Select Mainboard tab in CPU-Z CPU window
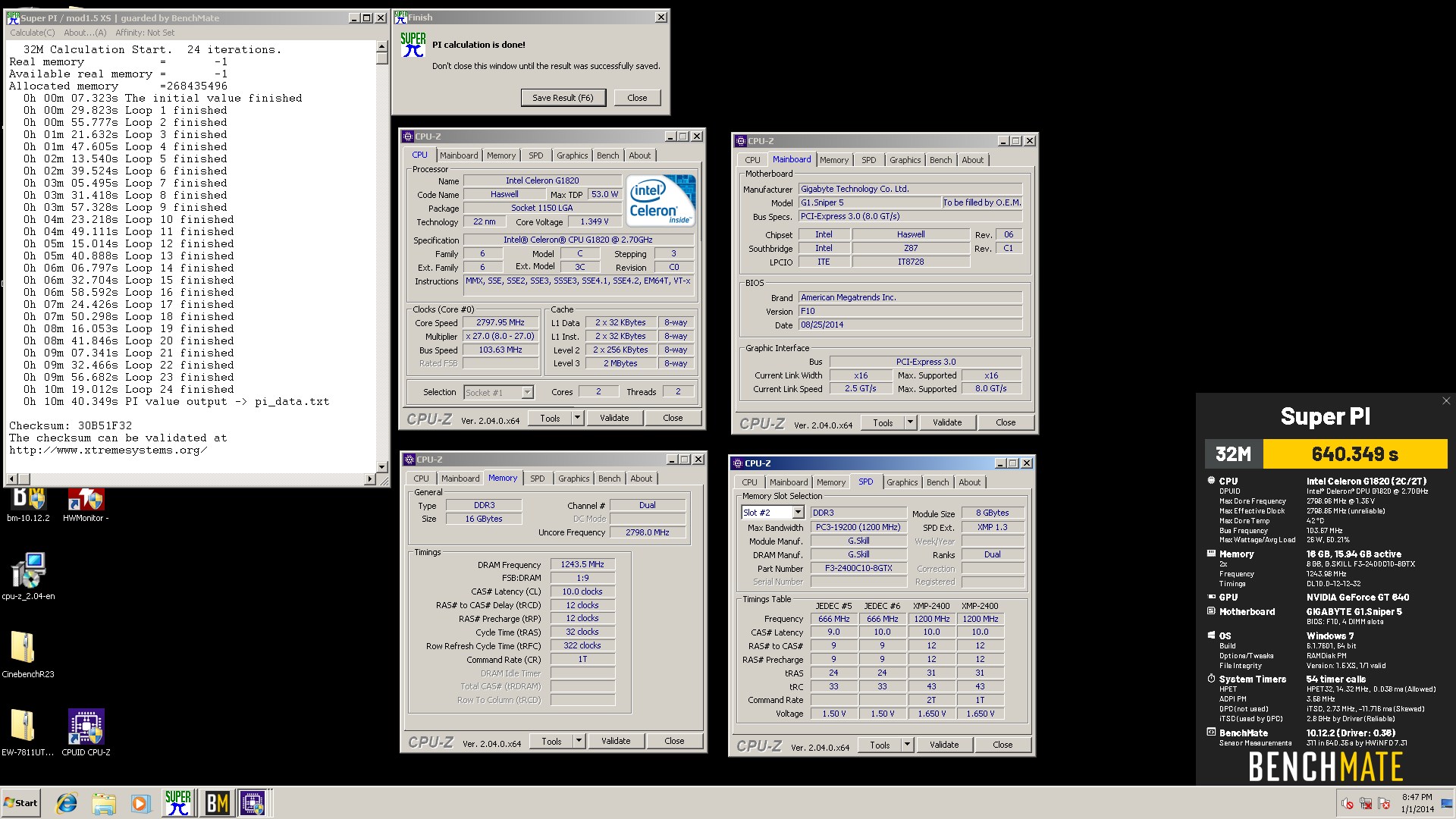Screen dimensions: 1456x819 [x=459, y=155]
